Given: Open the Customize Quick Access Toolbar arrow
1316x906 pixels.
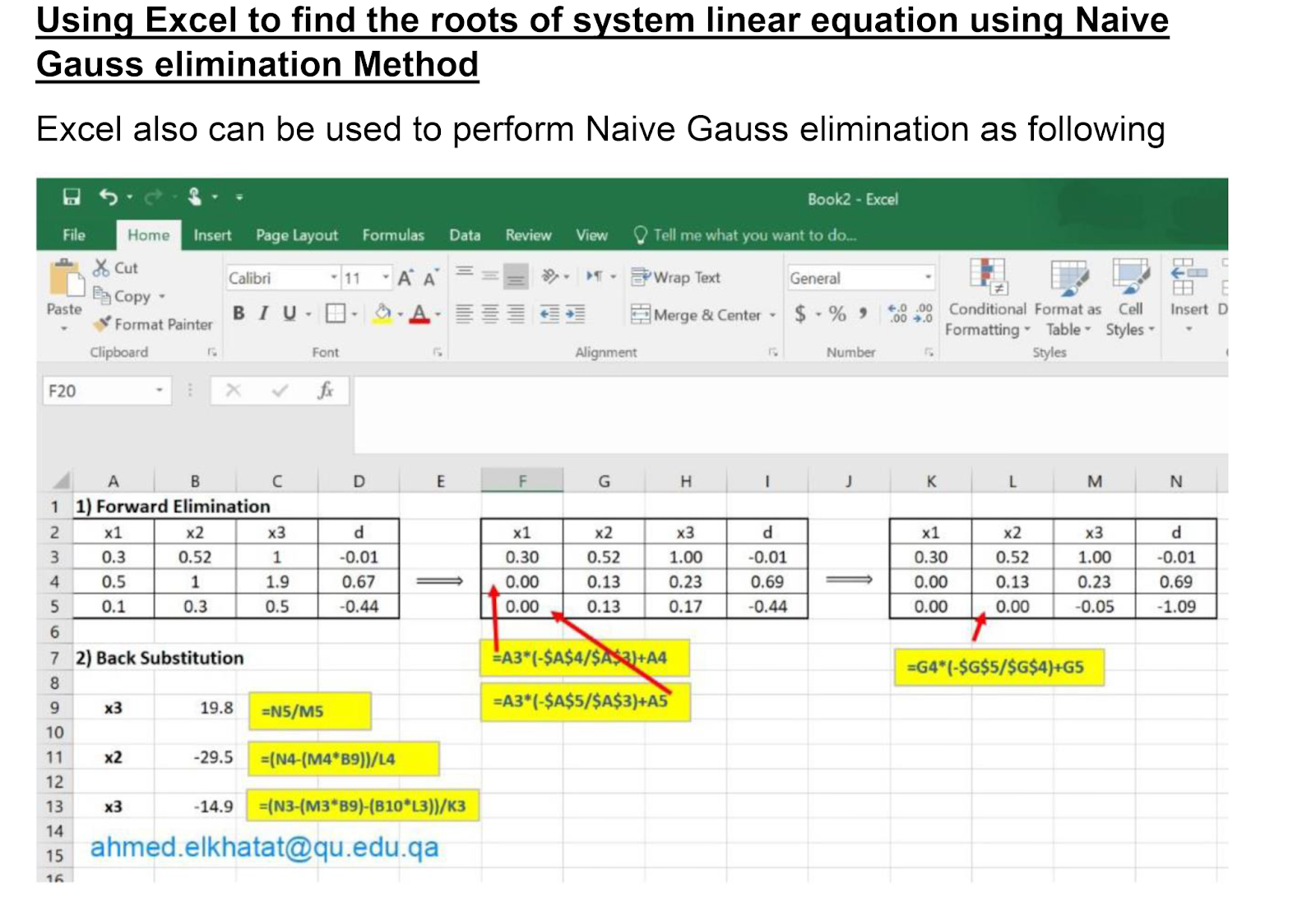Looking at the screenshot, I should coord(239,197).
